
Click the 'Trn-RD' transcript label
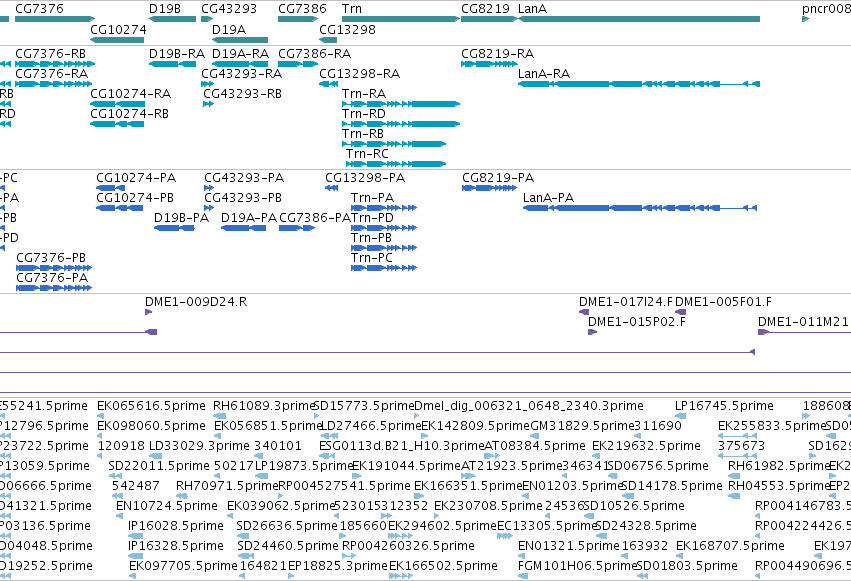(x=364, y=114)
